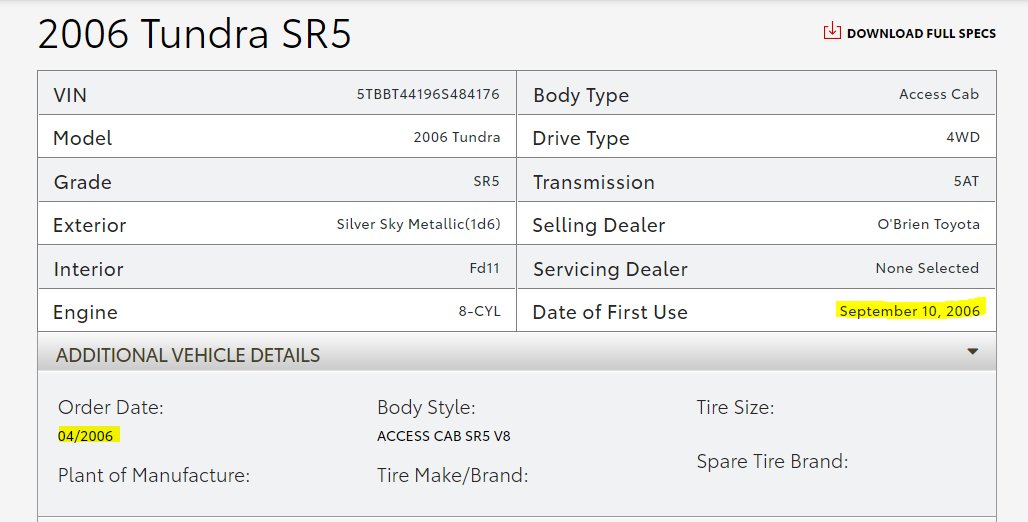Click the ADDITIONAL VEHICLE DETAILS header

click(x=188, y=355)
